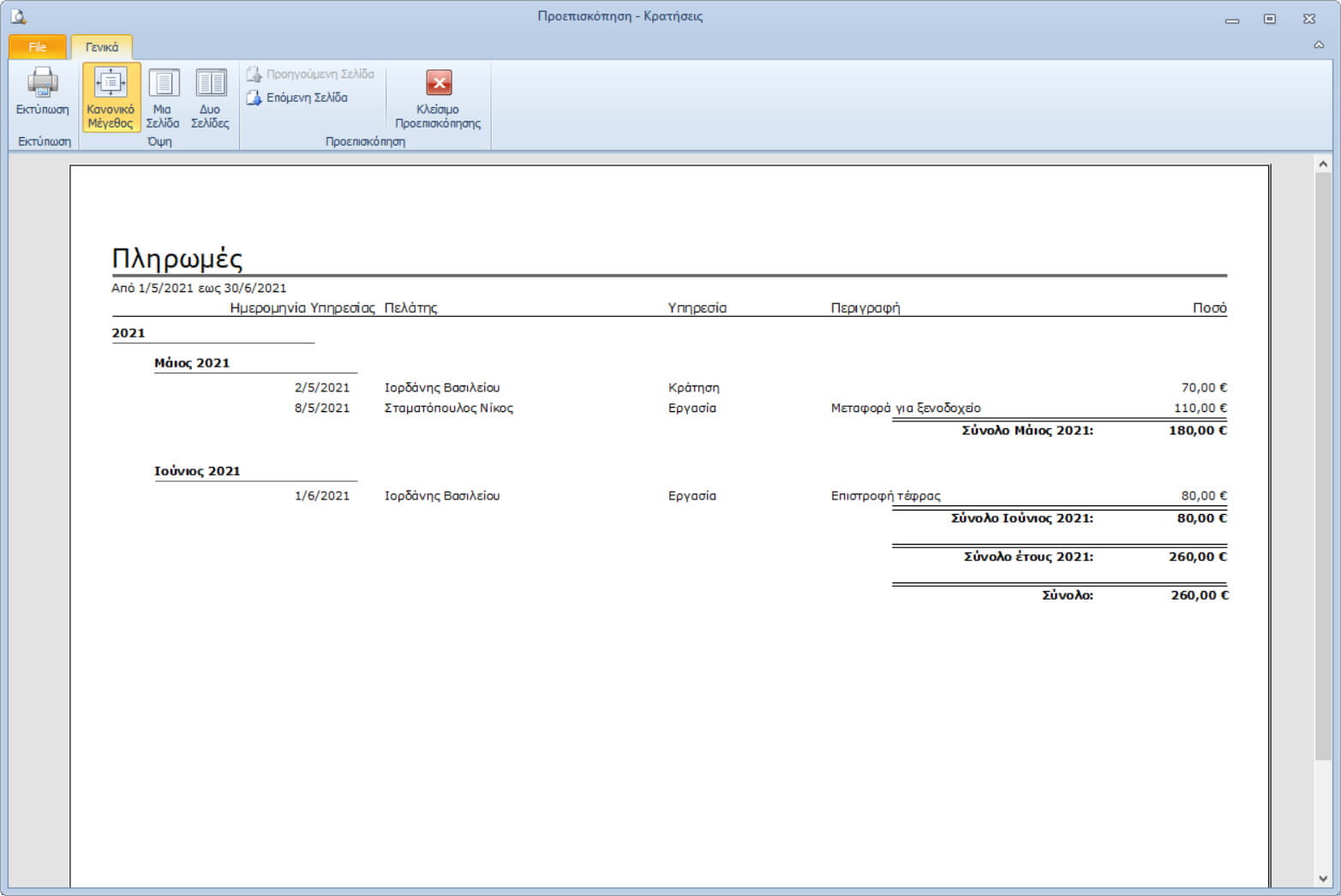
Task: Click Προηγούμενη Σελίδα button
Action: point(310,75)
